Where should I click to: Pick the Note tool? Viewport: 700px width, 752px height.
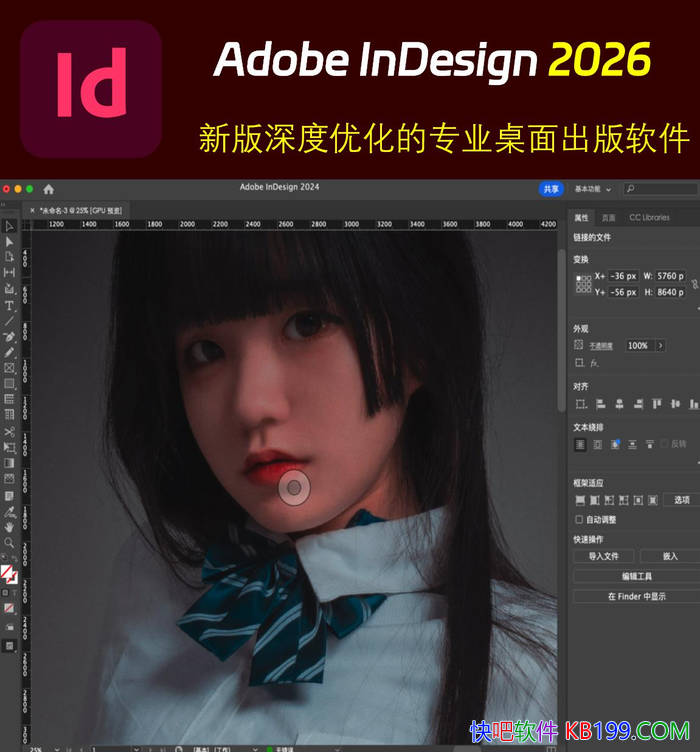click(x=9, y=496)
